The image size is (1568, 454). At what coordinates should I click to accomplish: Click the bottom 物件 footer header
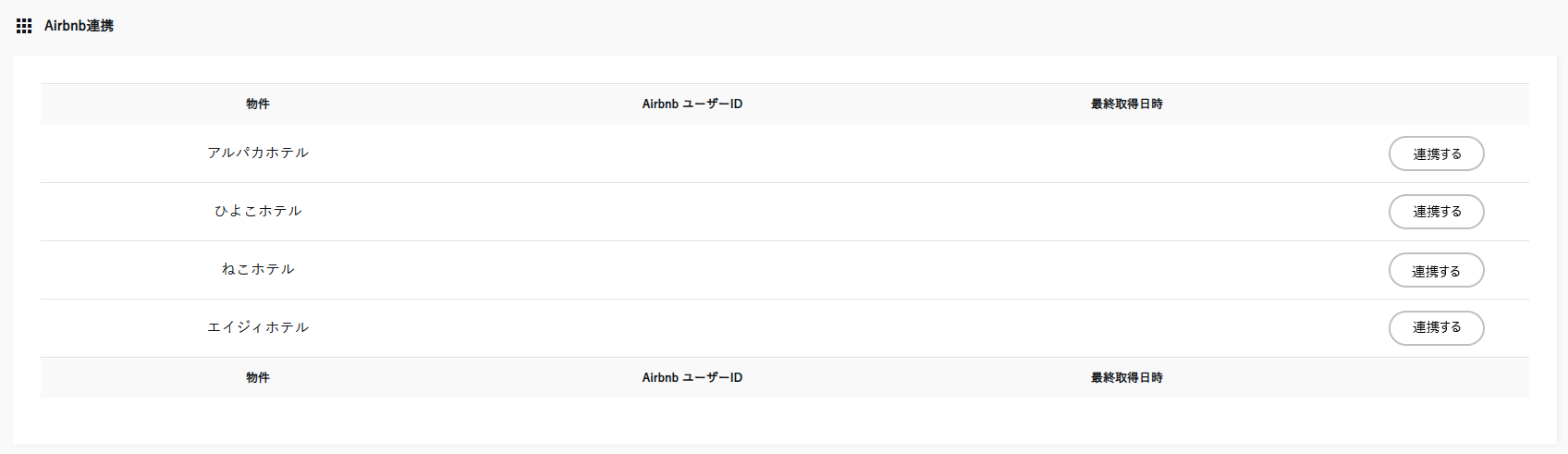[x=258, y=378]
